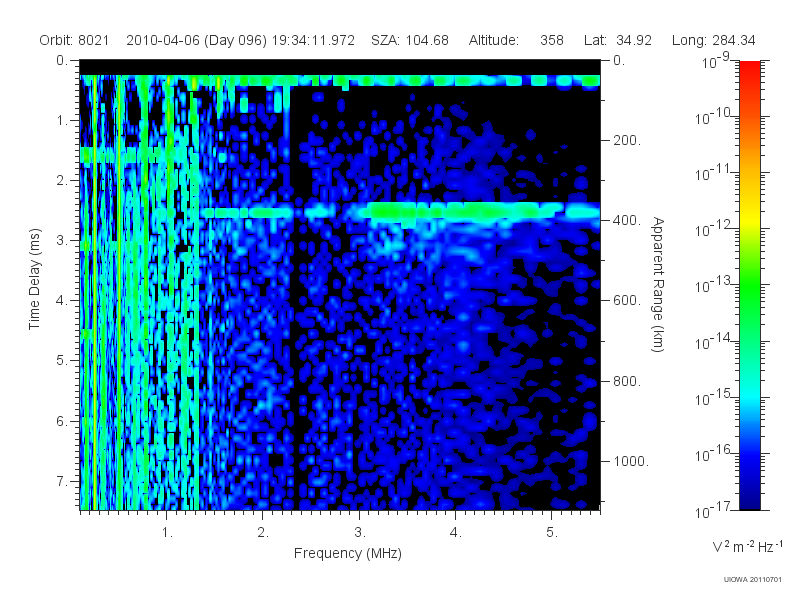Click the 'Frequency (MHz)' axis label
Viewport: 800px width, 600px height.
click(x=348, y=553)
